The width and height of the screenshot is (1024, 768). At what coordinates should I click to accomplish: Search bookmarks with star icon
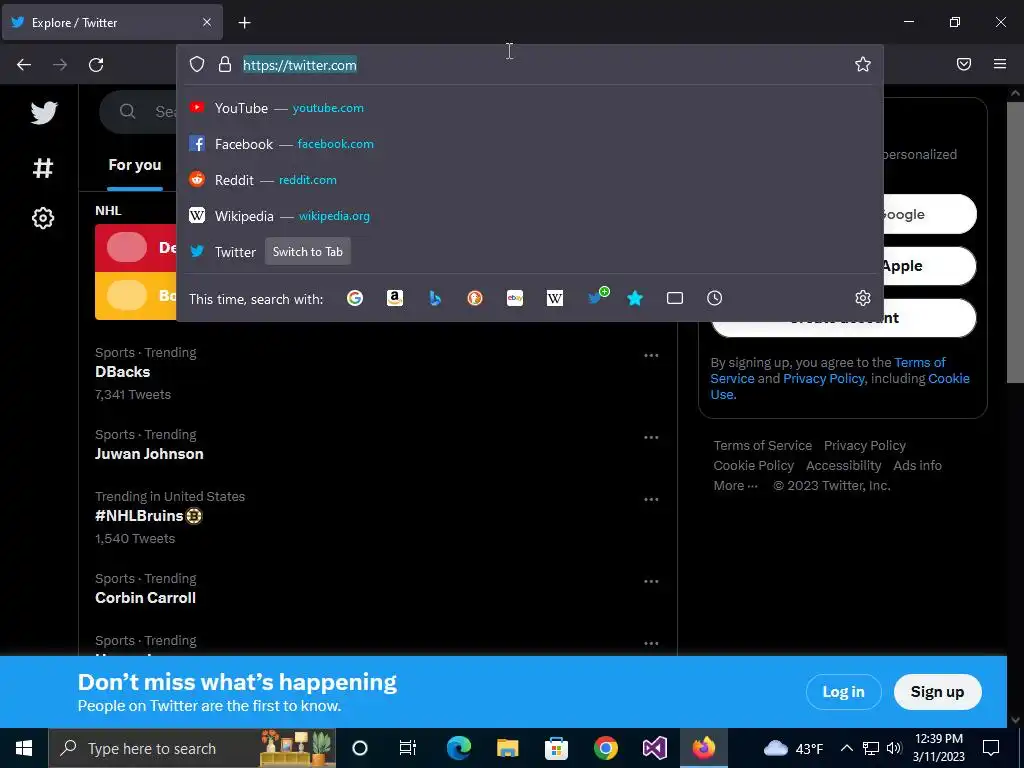[635, 298]
